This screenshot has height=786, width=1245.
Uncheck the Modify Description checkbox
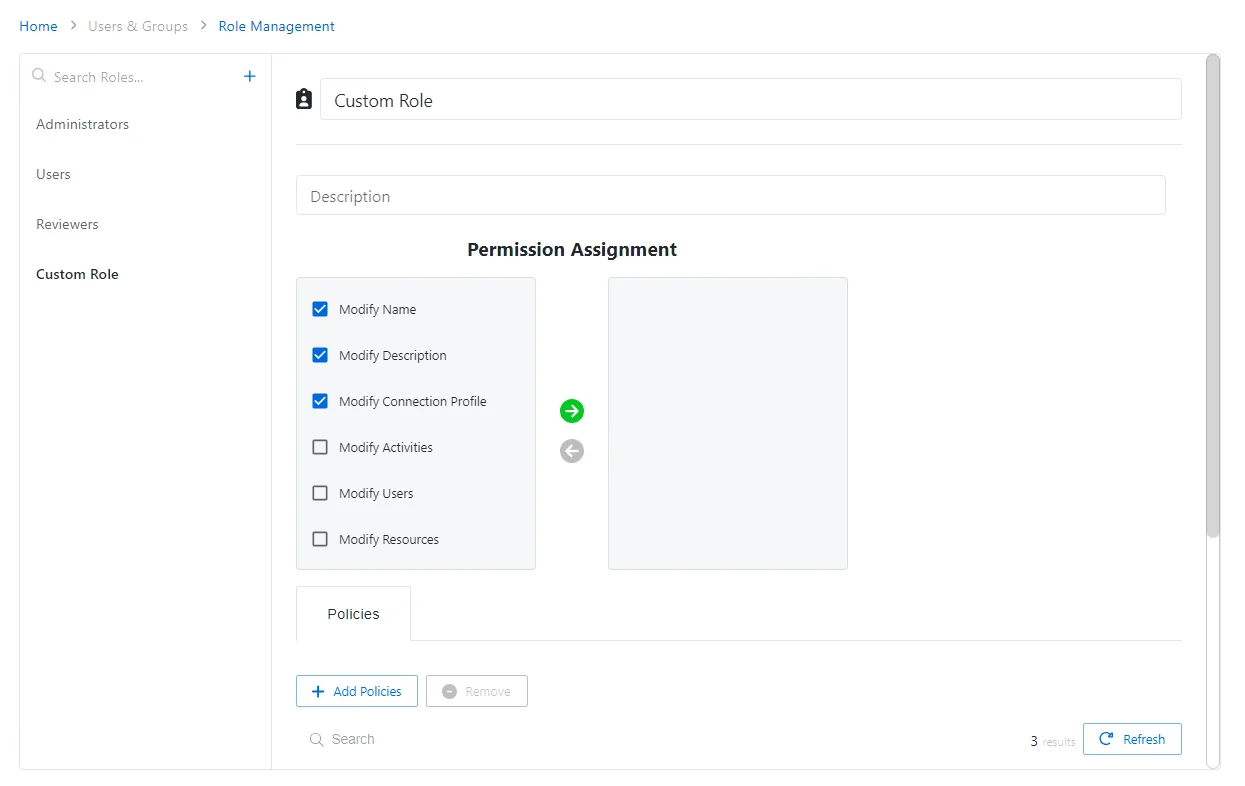click(x=320, y=355)
